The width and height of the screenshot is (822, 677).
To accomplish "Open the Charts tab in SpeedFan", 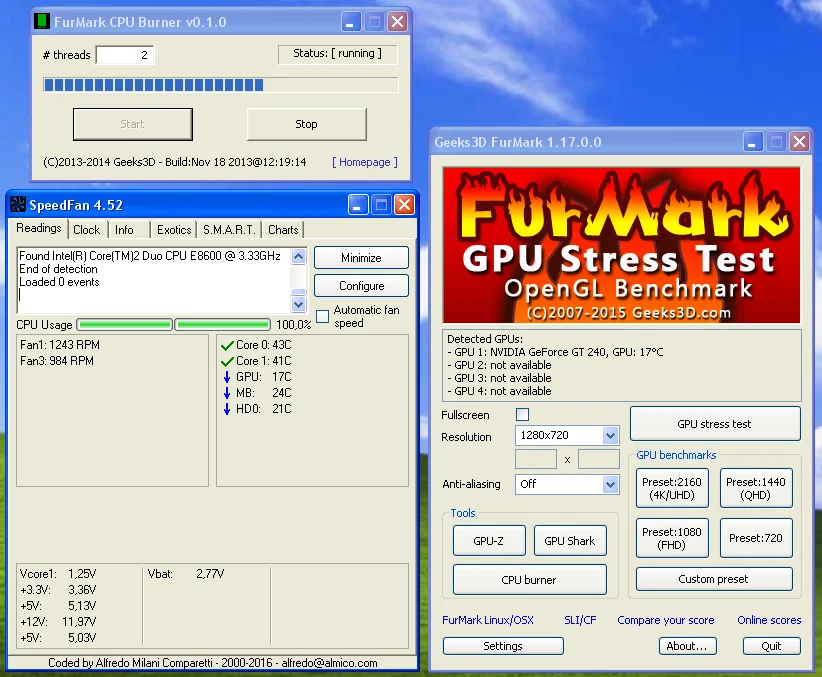I will pos(283,230).
